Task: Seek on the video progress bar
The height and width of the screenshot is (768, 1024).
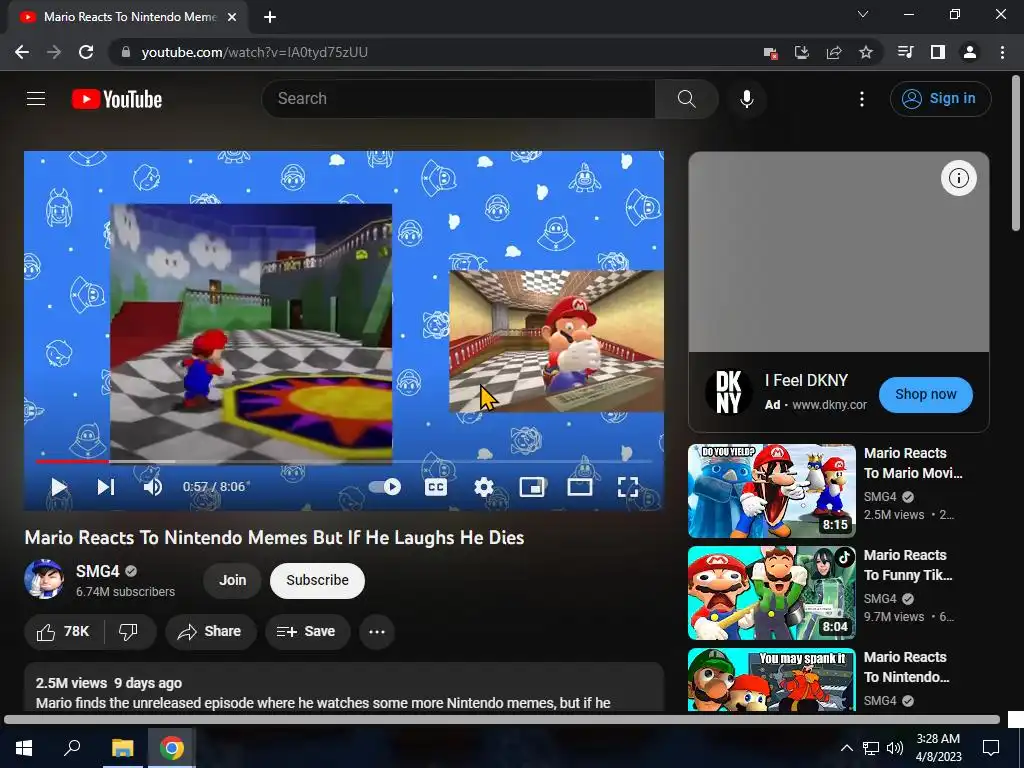Action: pyautogui.click(x=344, y=461)
